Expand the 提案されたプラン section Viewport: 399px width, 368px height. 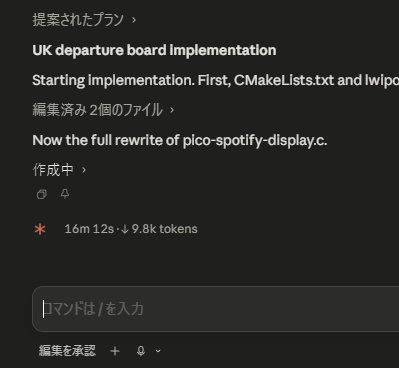[84, 20]
